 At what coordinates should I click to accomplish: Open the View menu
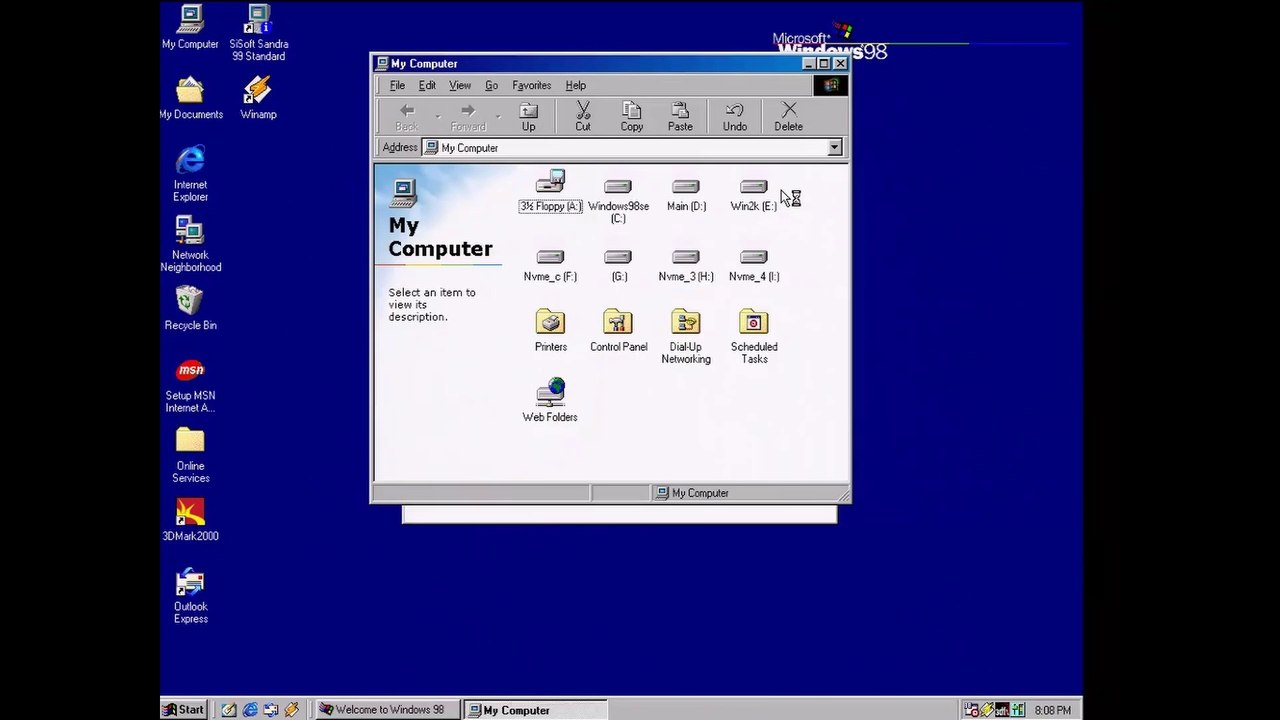(460, 85)
